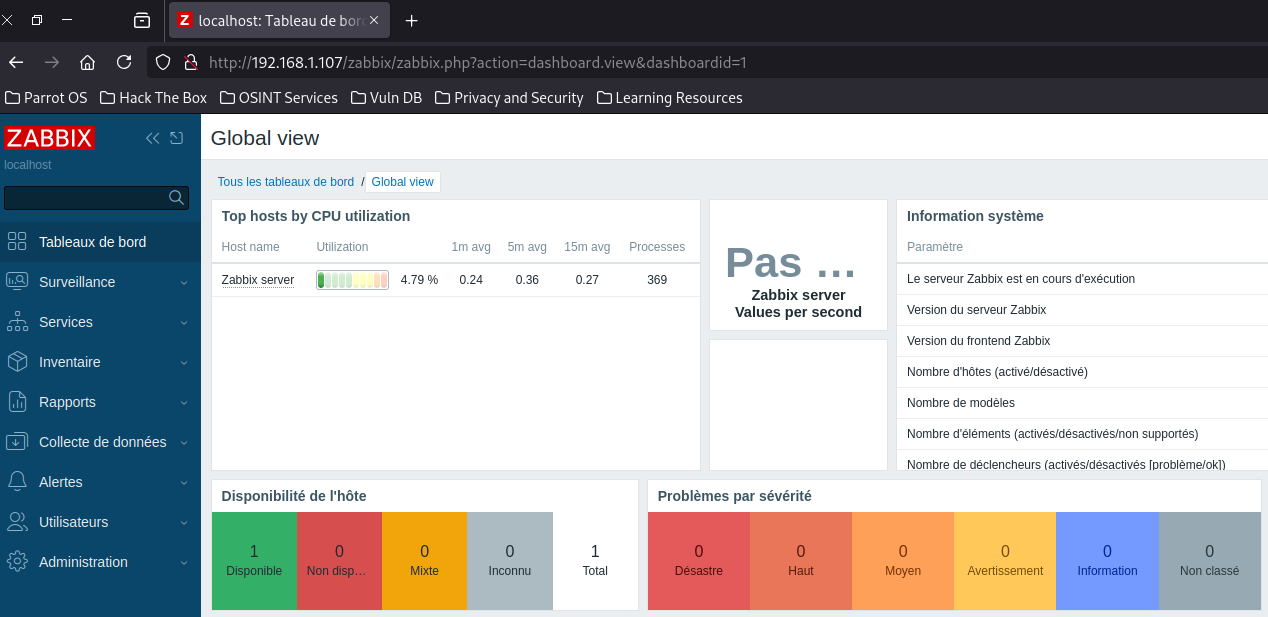Click the Rapports chart icon
1268x617 pixels.
pos(17,401)
